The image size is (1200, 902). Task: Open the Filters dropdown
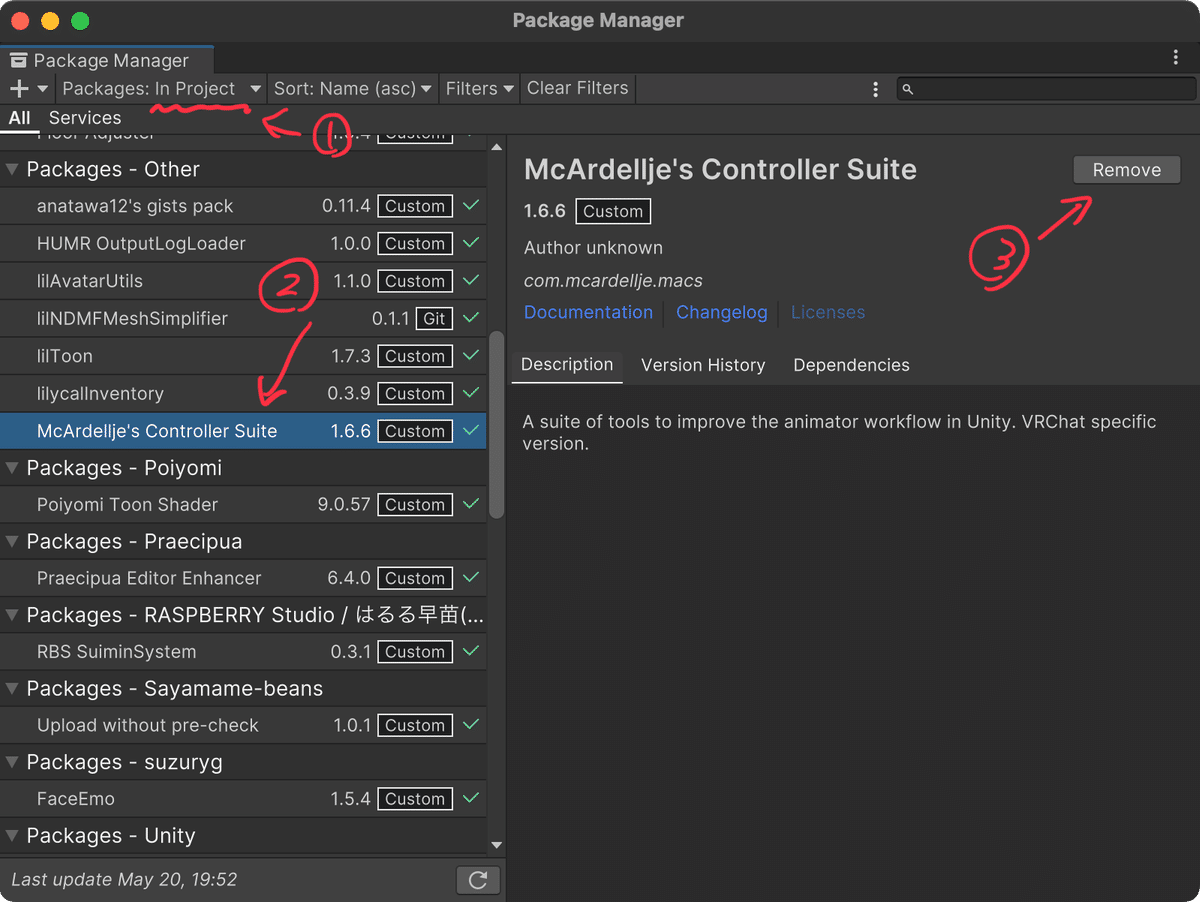pos(479,88)
